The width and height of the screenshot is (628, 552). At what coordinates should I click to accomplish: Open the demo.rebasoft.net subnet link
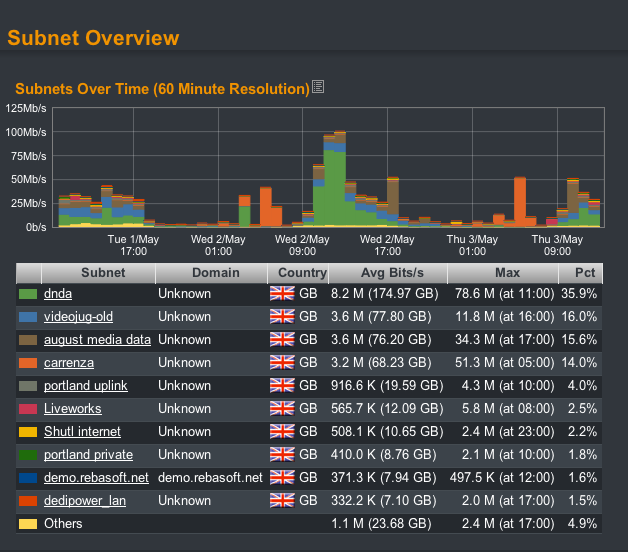(96, 478)
